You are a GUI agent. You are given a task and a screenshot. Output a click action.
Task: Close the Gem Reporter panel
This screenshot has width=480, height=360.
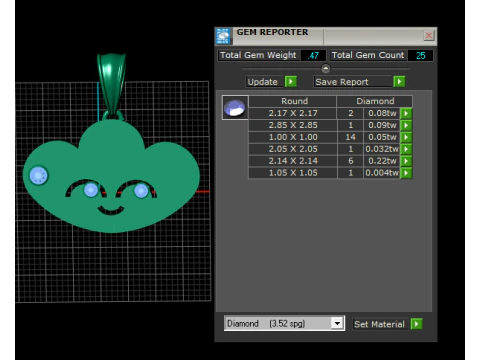point(429,35)
